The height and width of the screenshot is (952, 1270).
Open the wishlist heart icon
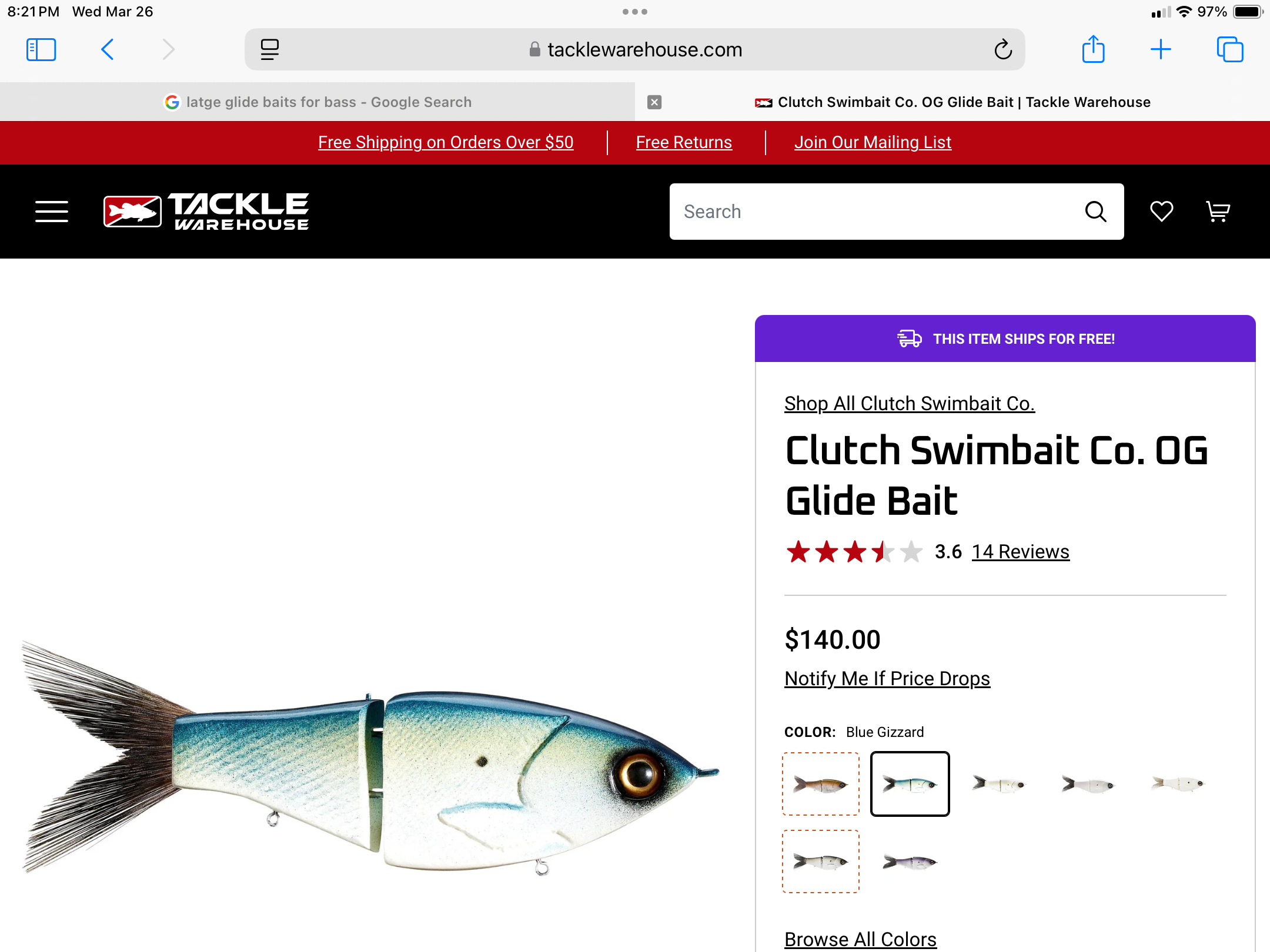point(1161,212)
